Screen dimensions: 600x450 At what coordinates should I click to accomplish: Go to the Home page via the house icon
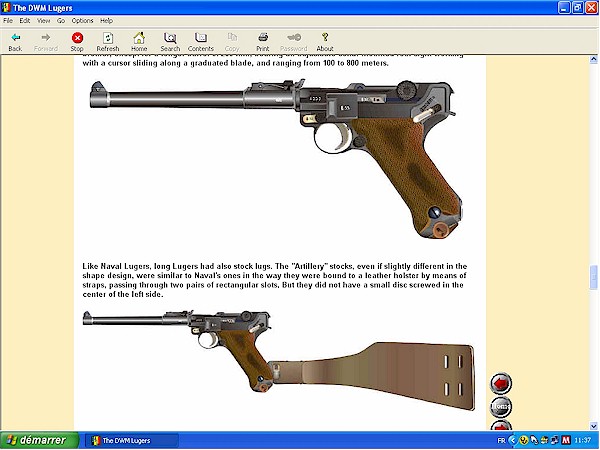pos(139,41)
